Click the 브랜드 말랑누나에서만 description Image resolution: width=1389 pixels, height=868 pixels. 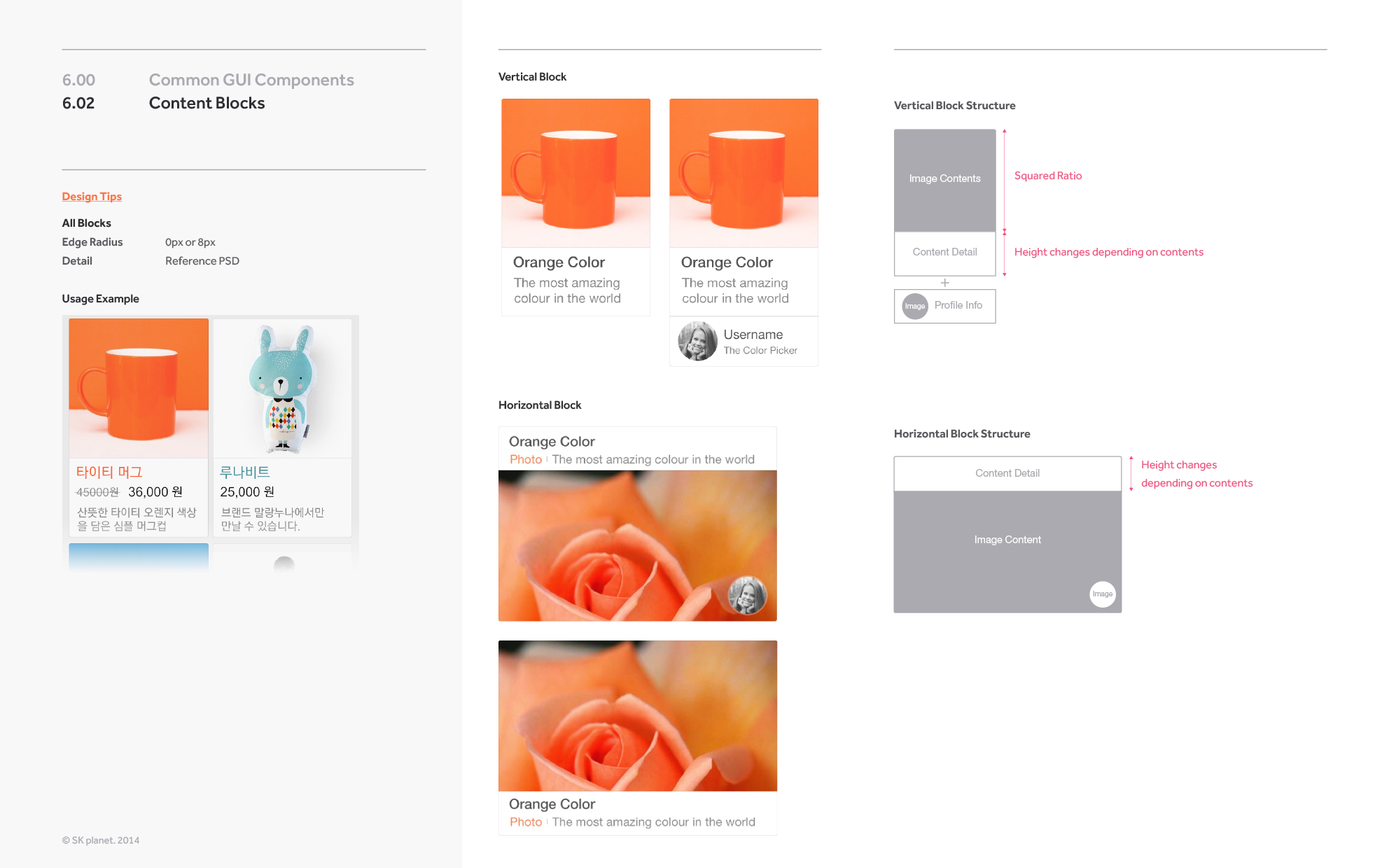pos(272,519)
